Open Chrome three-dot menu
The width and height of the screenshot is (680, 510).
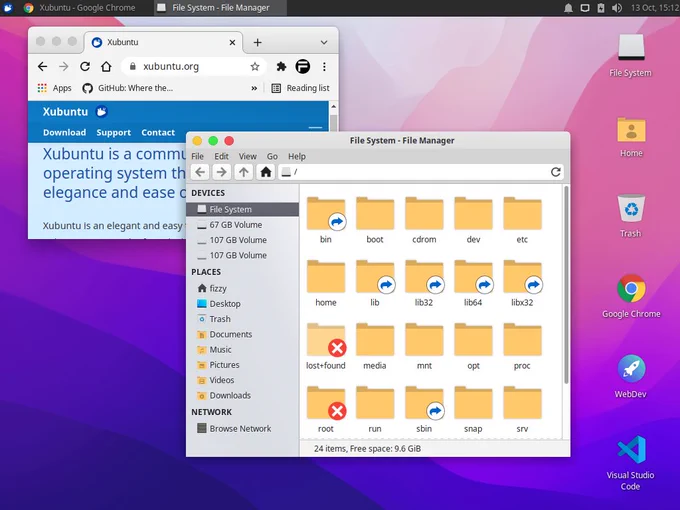(324, 66)
